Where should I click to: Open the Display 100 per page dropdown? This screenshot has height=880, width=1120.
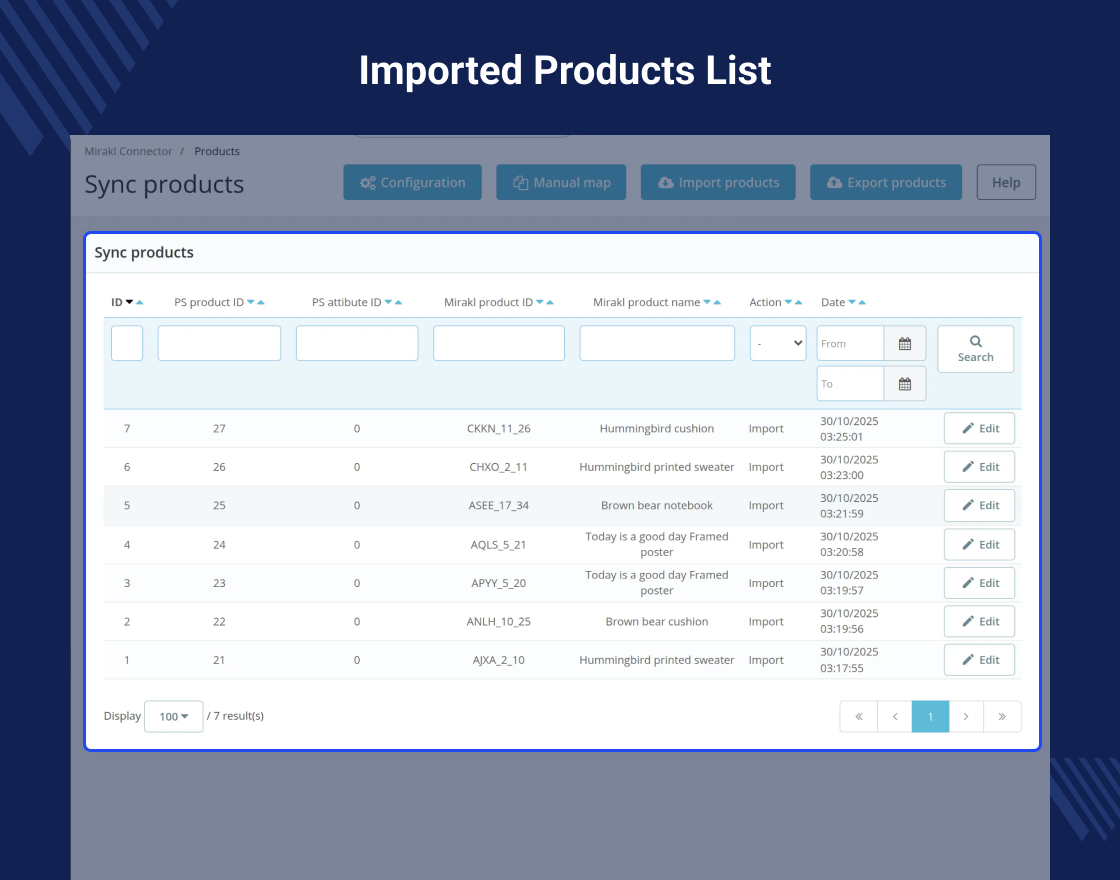tap(174, 716)
